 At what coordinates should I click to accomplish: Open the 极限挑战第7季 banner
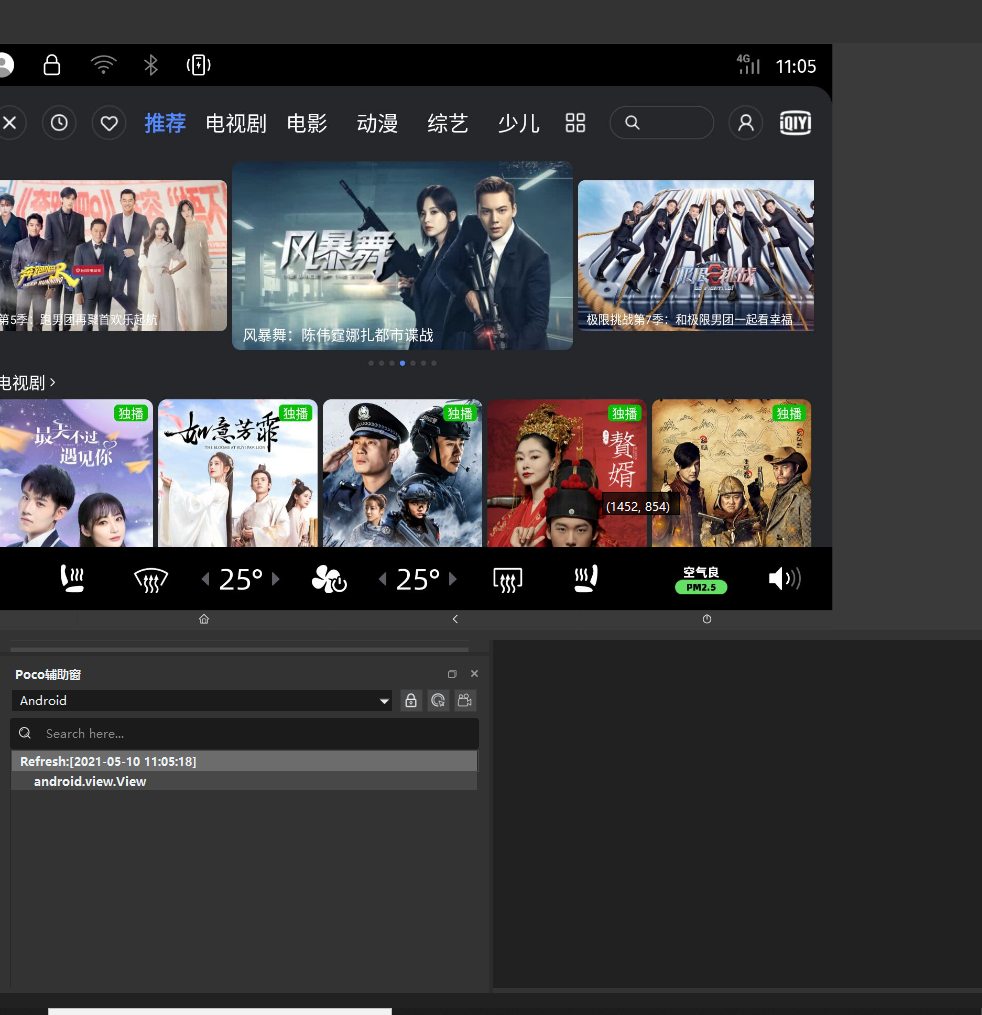point(696,256)
